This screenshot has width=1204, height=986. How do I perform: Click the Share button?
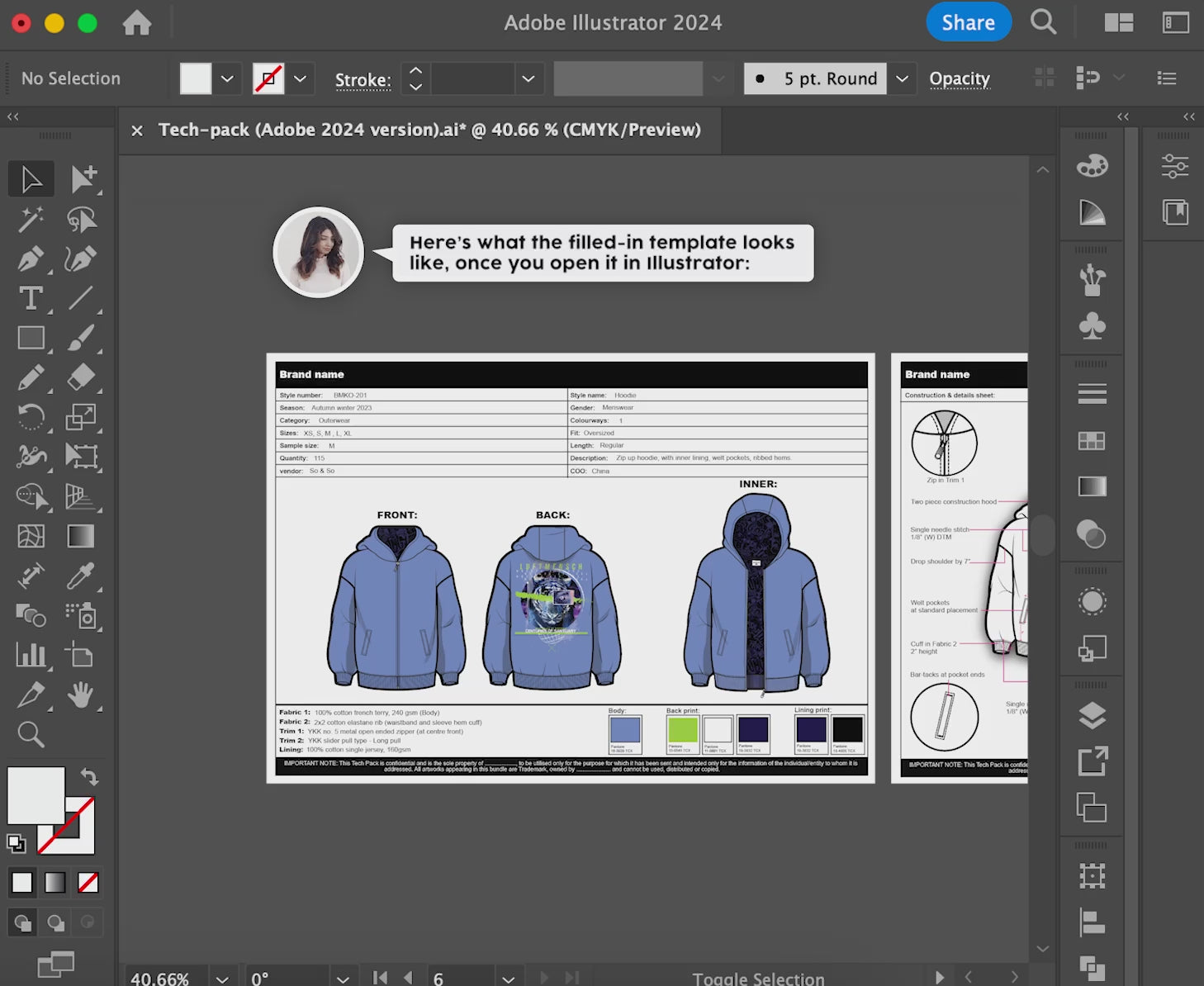[968, 22]
